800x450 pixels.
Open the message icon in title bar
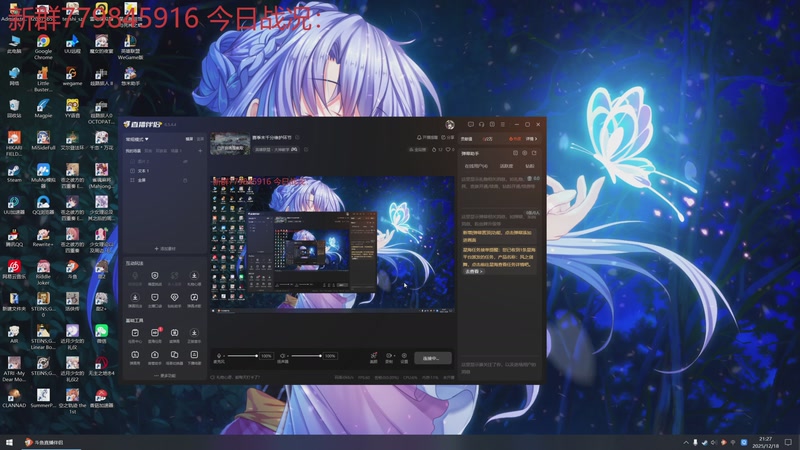click(470, 124)
